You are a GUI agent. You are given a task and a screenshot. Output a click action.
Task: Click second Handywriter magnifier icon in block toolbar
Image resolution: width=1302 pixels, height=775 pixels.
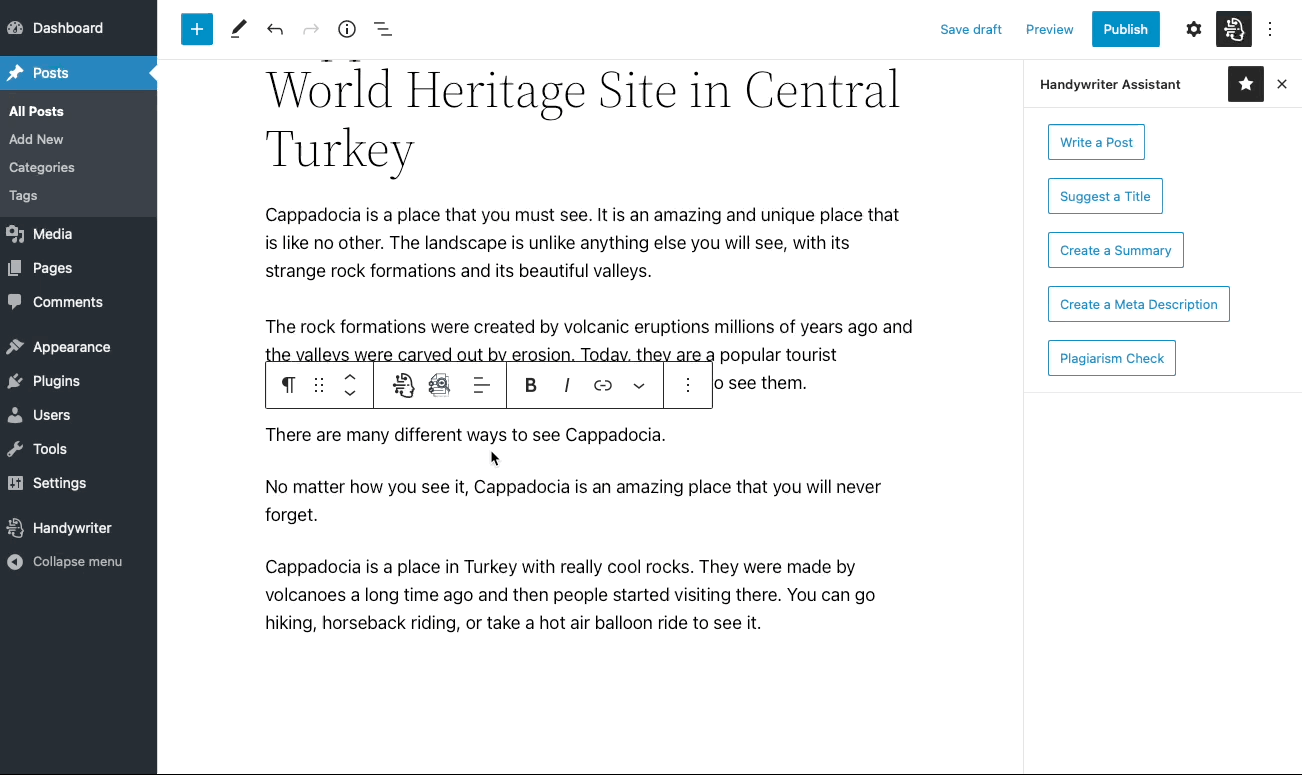pos(439,385)
